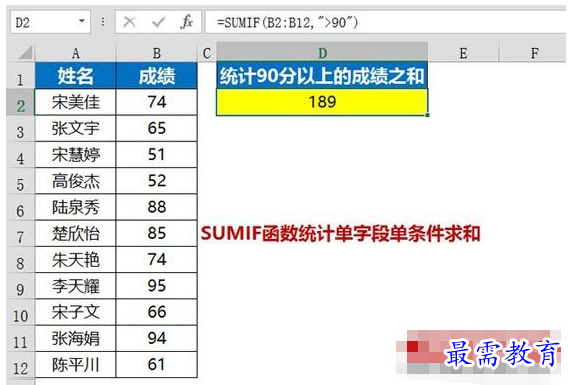This screenshot has height=385, width=568.
Task: Click the enter checkmark icon in formula bar
Action: pos(158,22)
